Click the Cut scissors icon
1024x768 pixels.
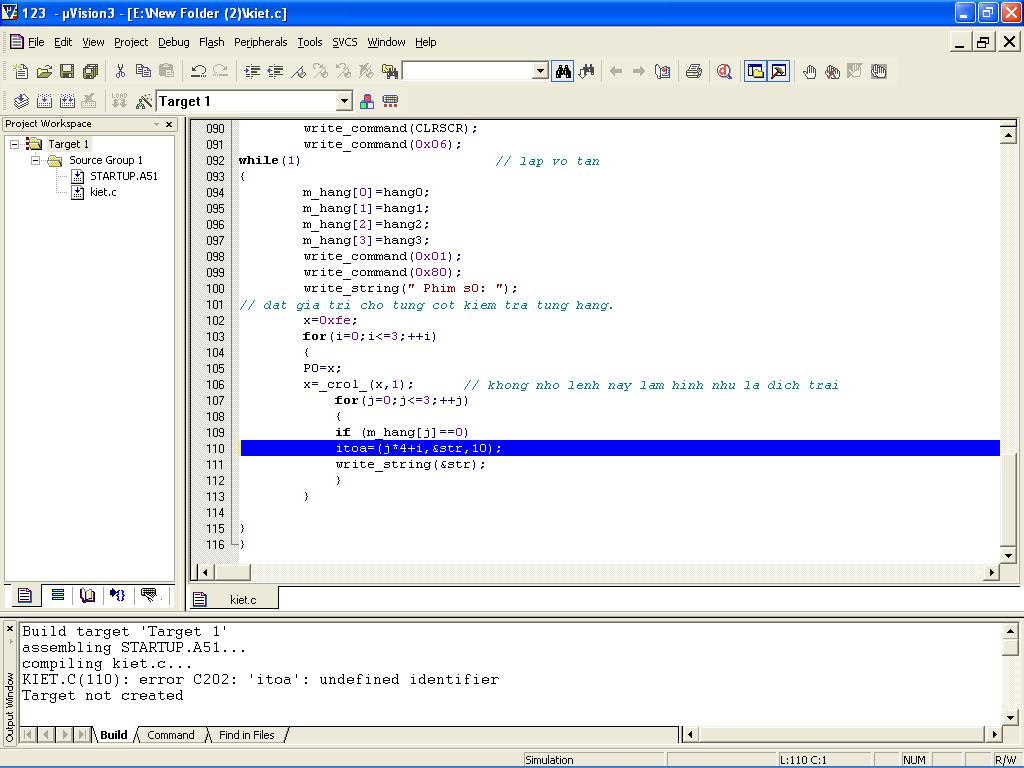[120, 71]
